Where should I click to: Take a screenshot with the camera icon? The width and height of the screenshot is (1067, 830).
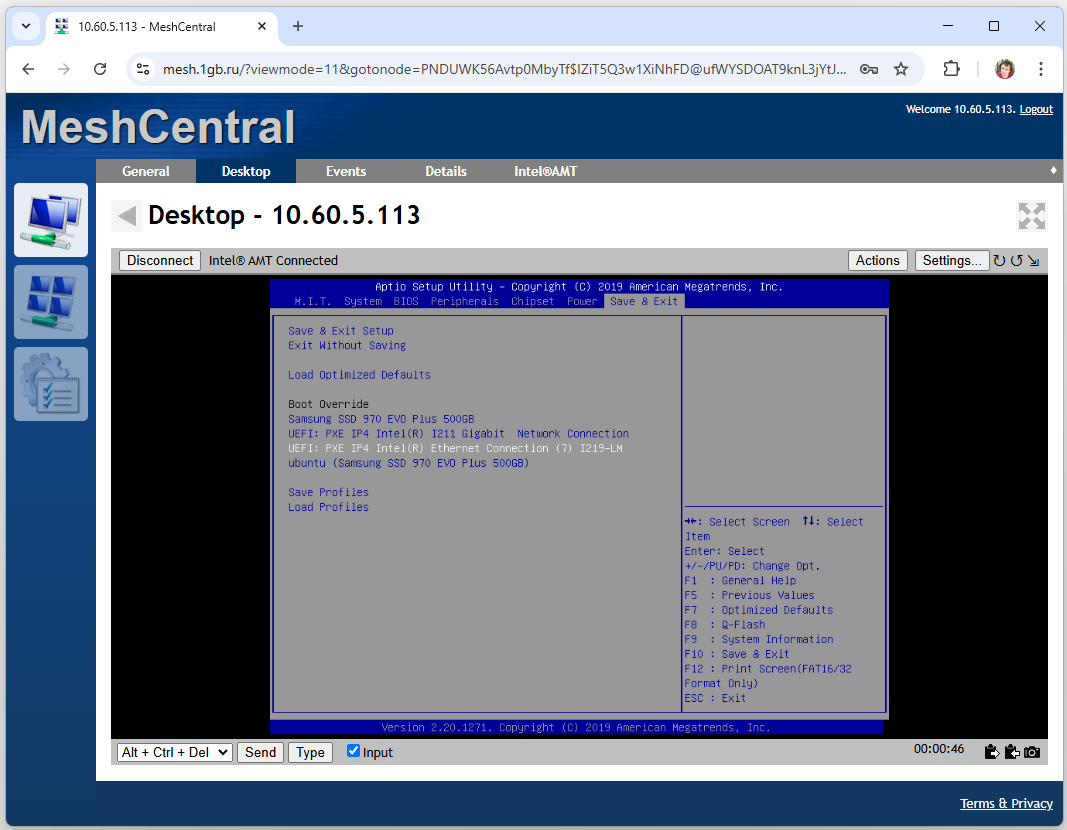1032,752
